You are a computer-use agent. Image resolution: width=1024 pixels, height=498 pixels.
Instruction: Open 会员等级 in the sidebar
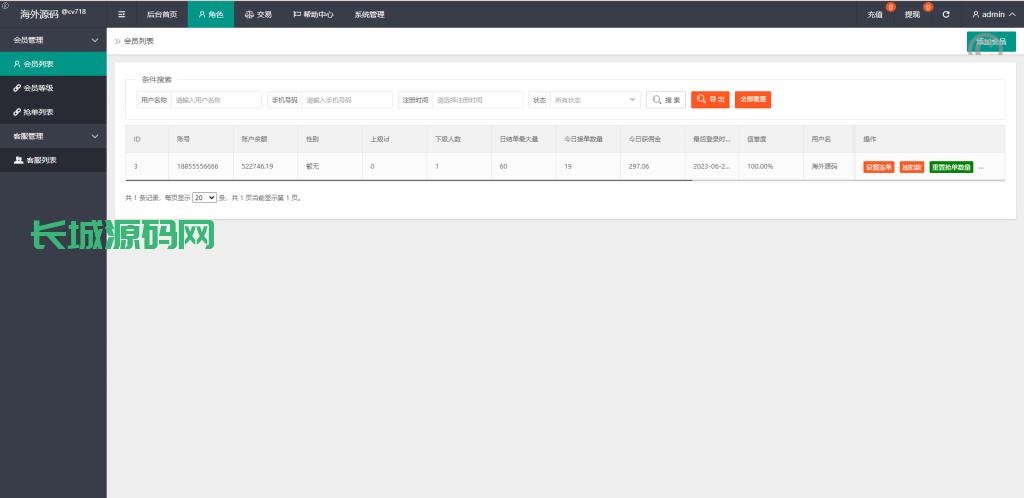click(39, 88)
